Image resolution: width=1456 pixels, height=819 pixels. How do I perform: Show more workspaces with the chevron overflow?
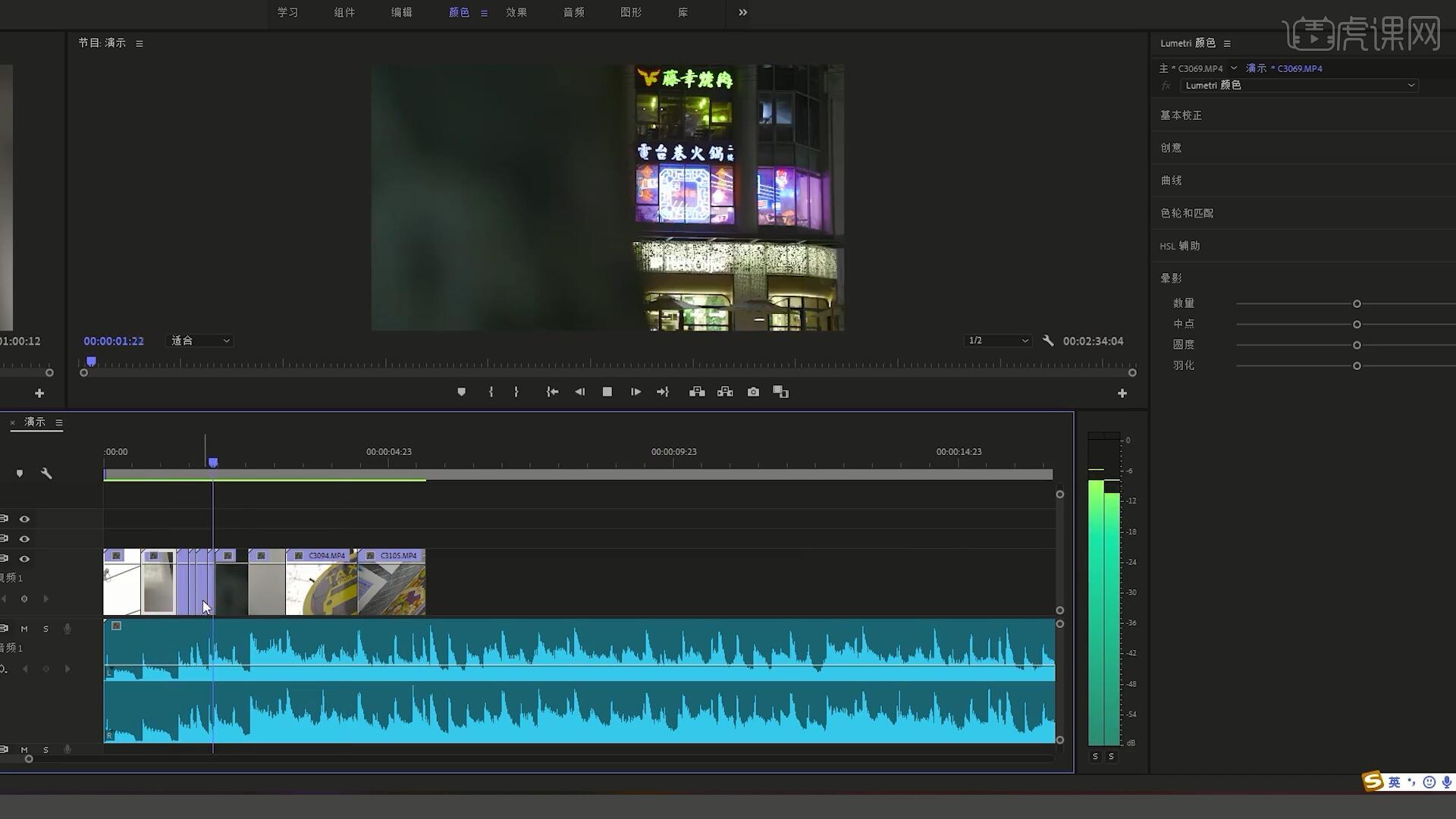click(x=743, y=12)
